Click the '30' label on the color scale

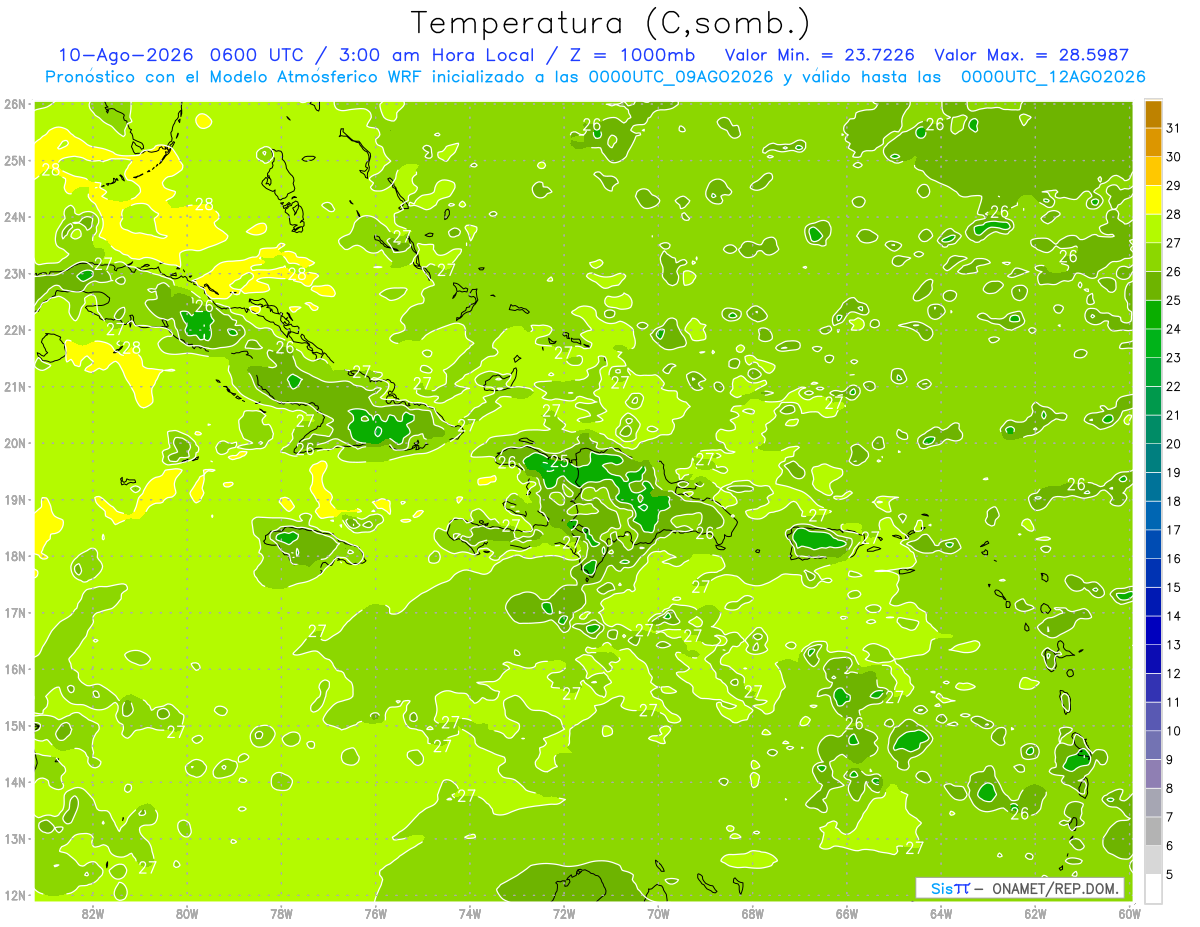coord(1174,157)
